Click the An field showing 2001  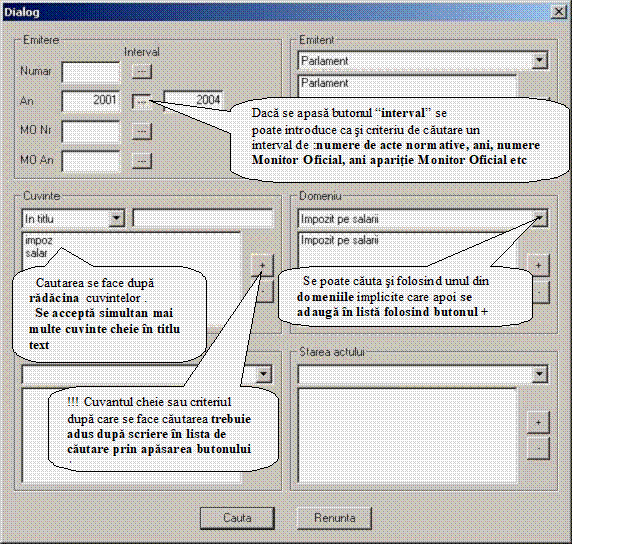(x=91, y=102)
